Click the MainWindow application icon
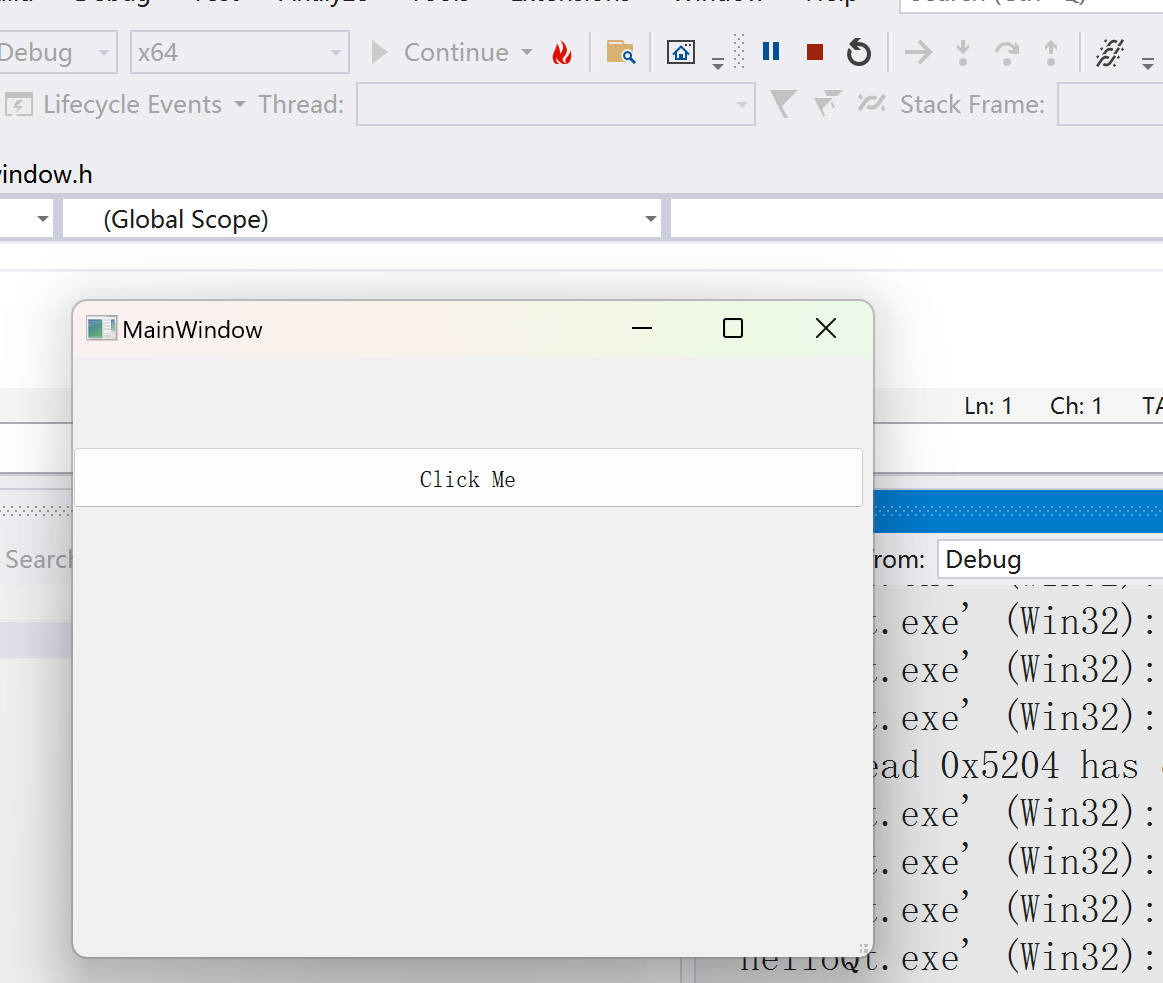 click(101, 328)
